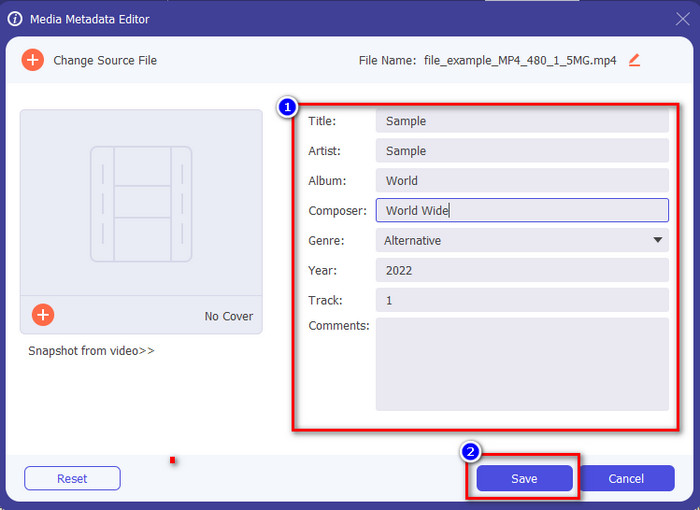Open Snapshot from video link
Image resolution: width=700 pixels, height=510 pixels.
(x=91, y=351)
